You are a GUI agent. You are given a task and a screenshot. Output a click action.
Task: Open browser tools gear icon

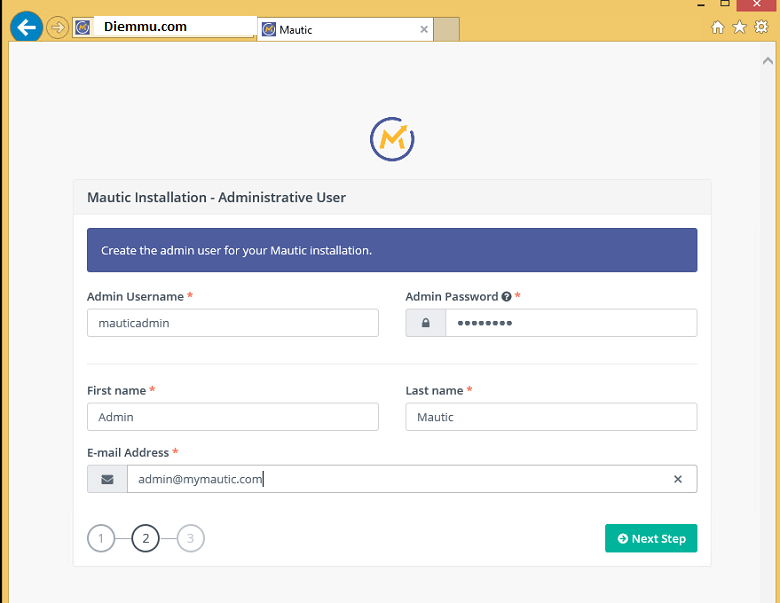tap(761, 27)
